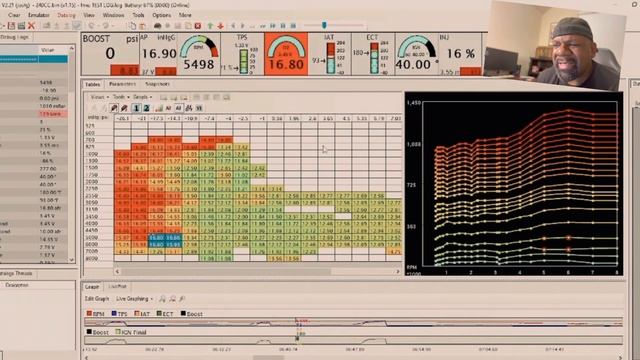Viewport: 640px width, 360px height.
Task: Select the Tables tab
Action: pos(92,84)
